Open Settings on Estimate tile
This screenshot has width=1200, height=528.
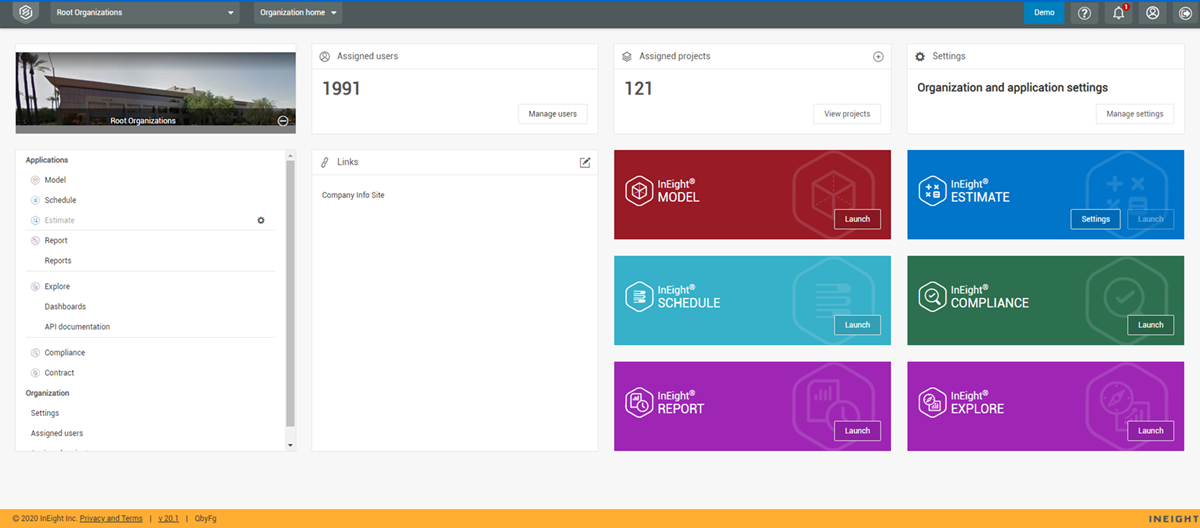[x=1095, y=219]
